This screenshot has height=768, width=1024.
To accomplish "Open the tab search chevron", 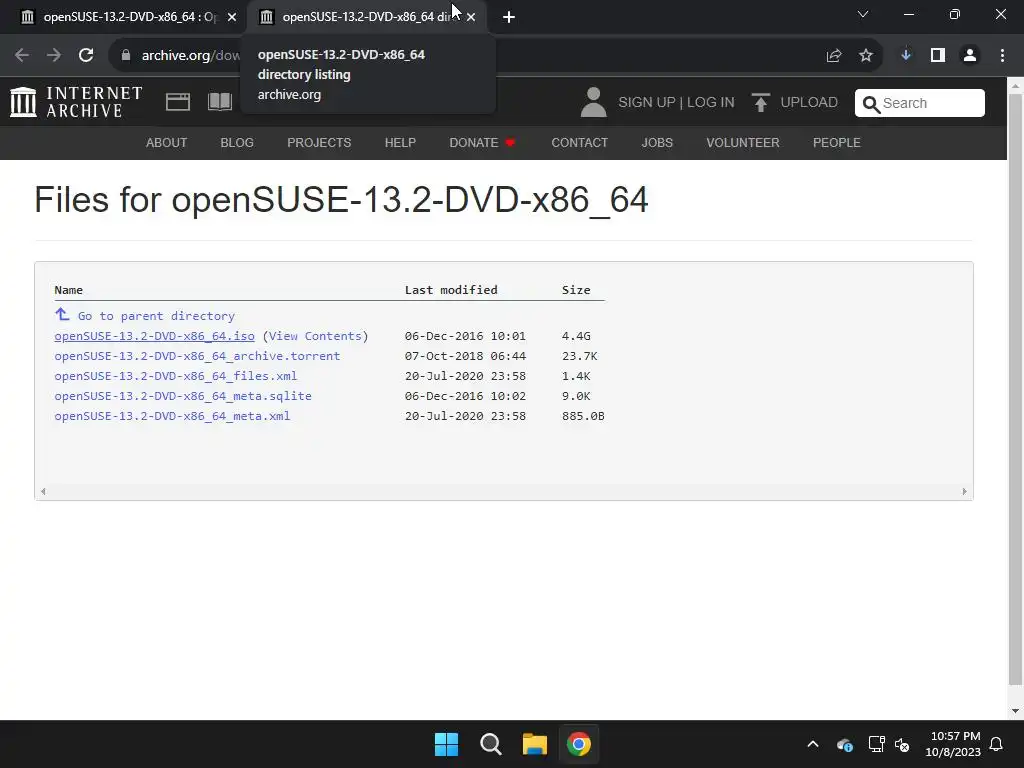I will (x=863, y=14).
